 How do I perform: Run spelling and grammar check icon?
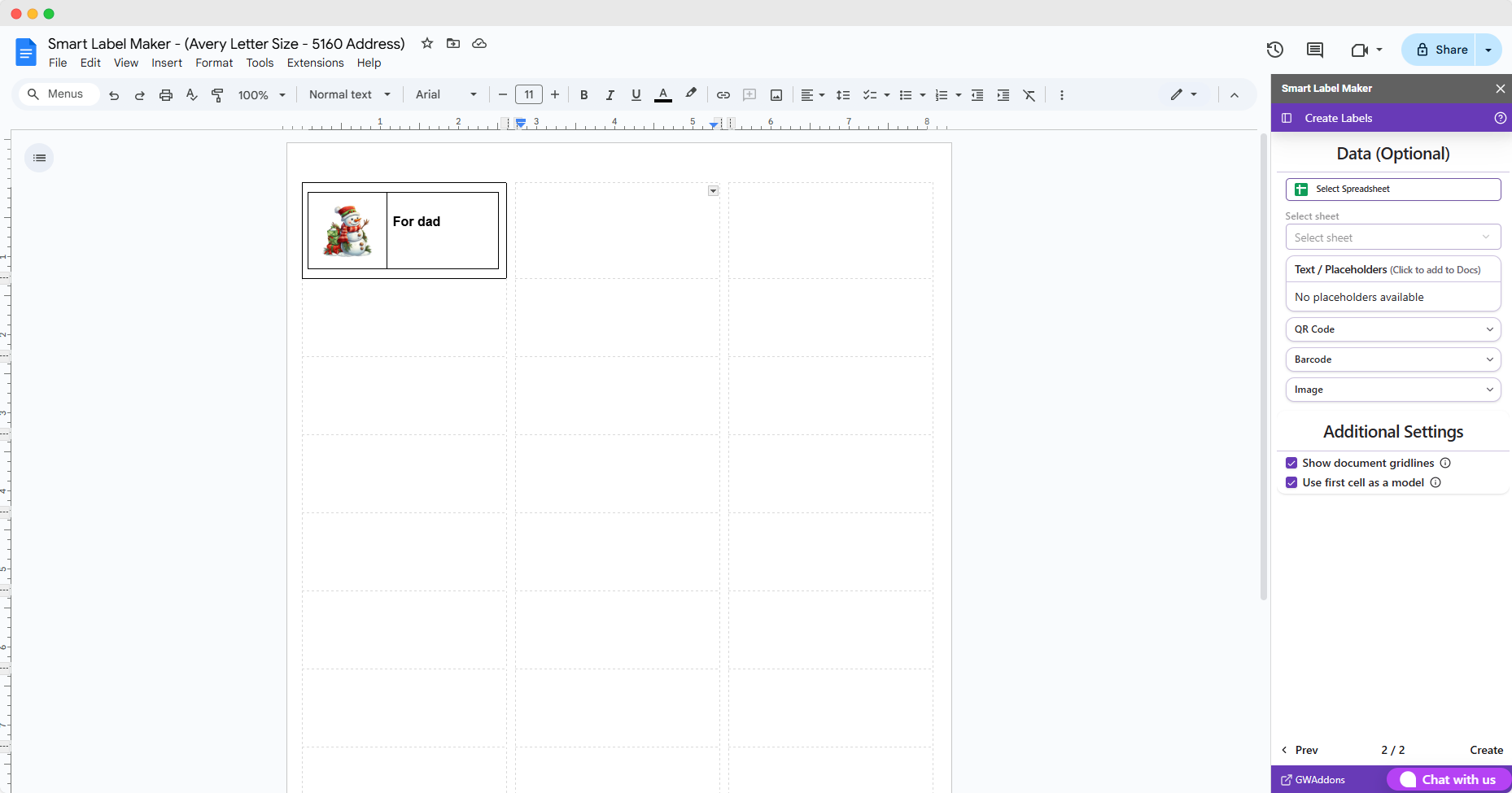192,95
